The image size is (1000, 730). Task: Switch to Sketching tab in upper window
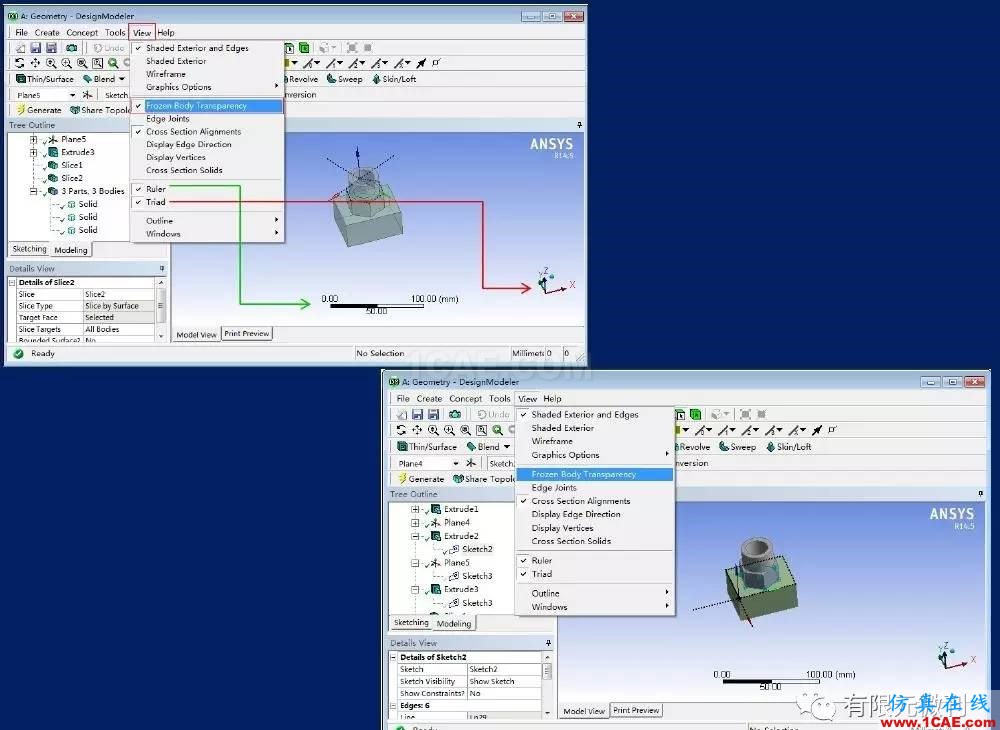29,249
